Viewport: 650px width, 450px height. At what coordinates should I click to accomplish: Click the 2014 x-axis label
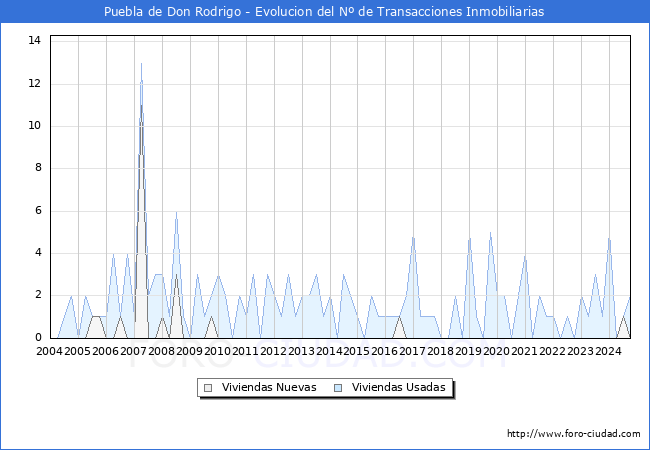pos(329,351)
